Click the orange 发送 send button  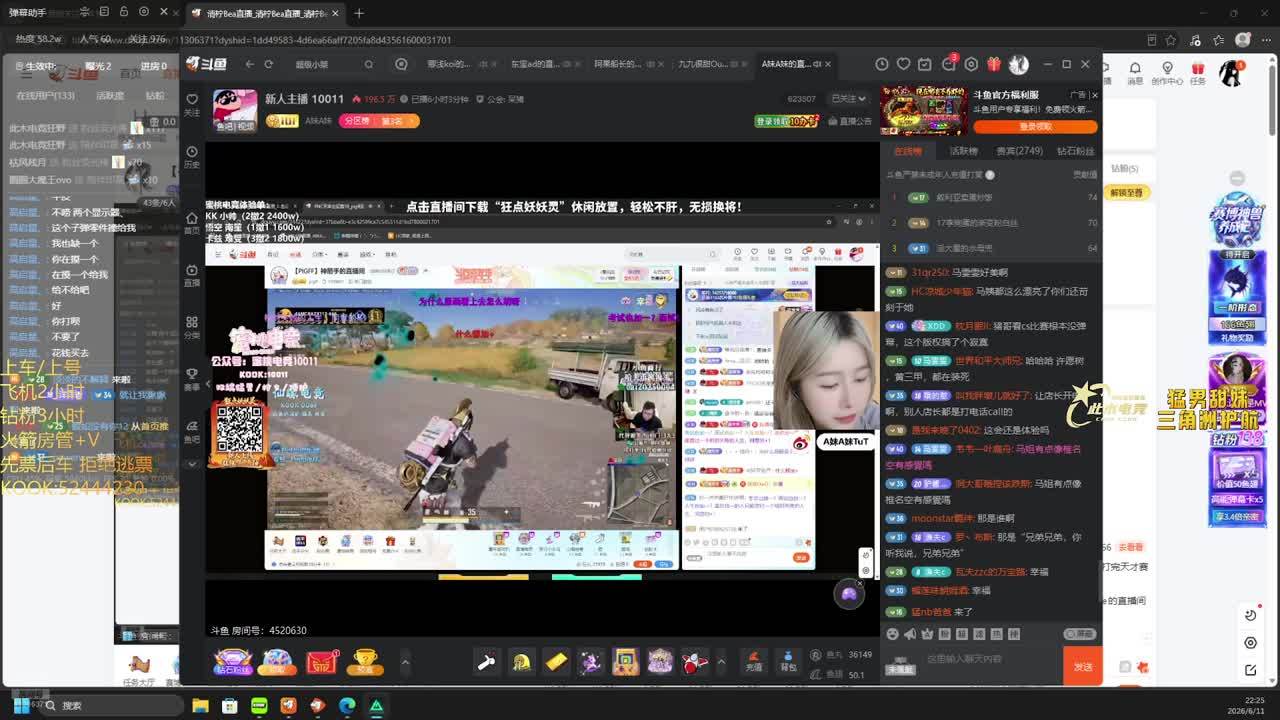1083,666
